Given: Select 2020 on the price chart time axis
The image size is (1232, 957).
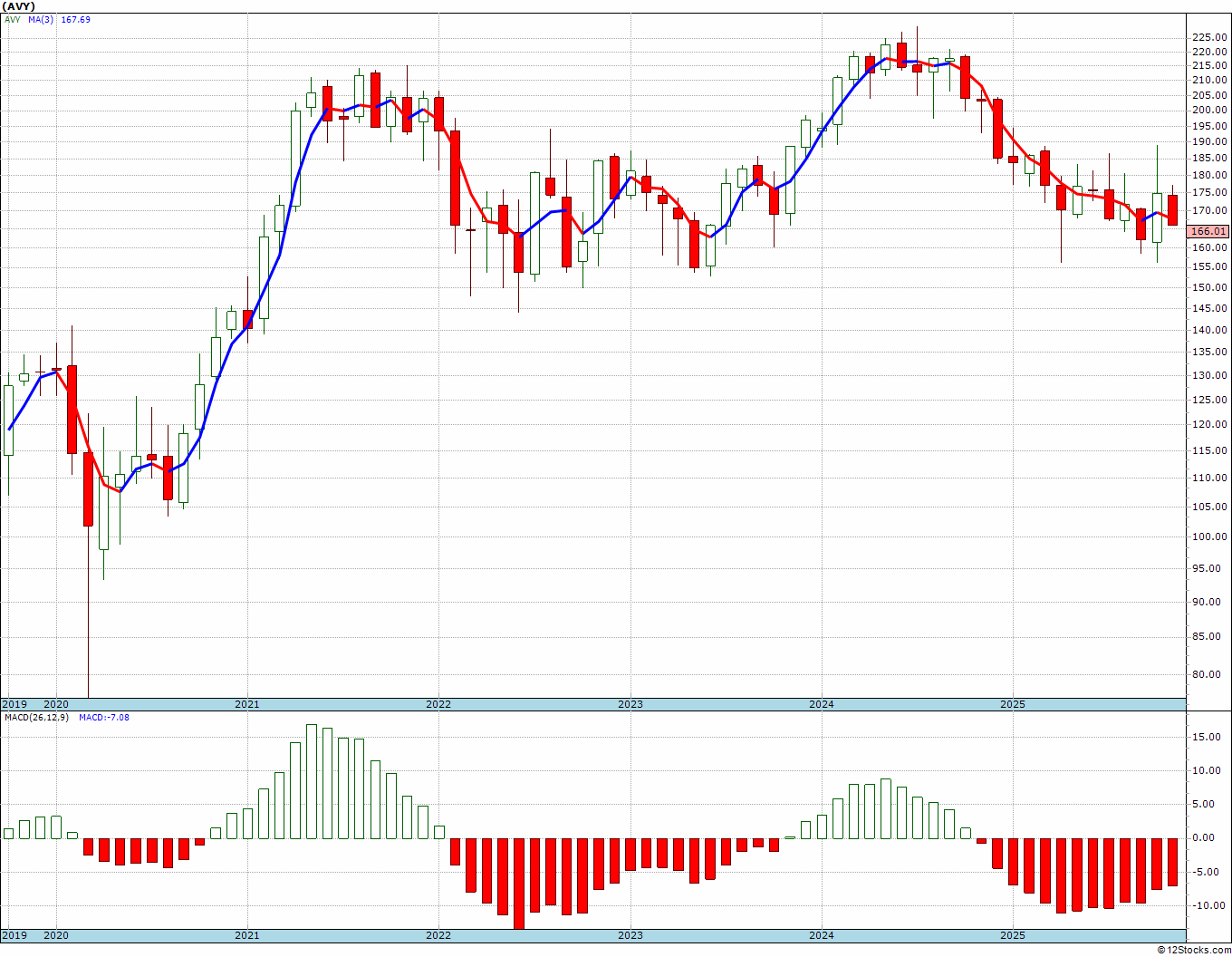Looking at the screenshot, I should (56, 704).
